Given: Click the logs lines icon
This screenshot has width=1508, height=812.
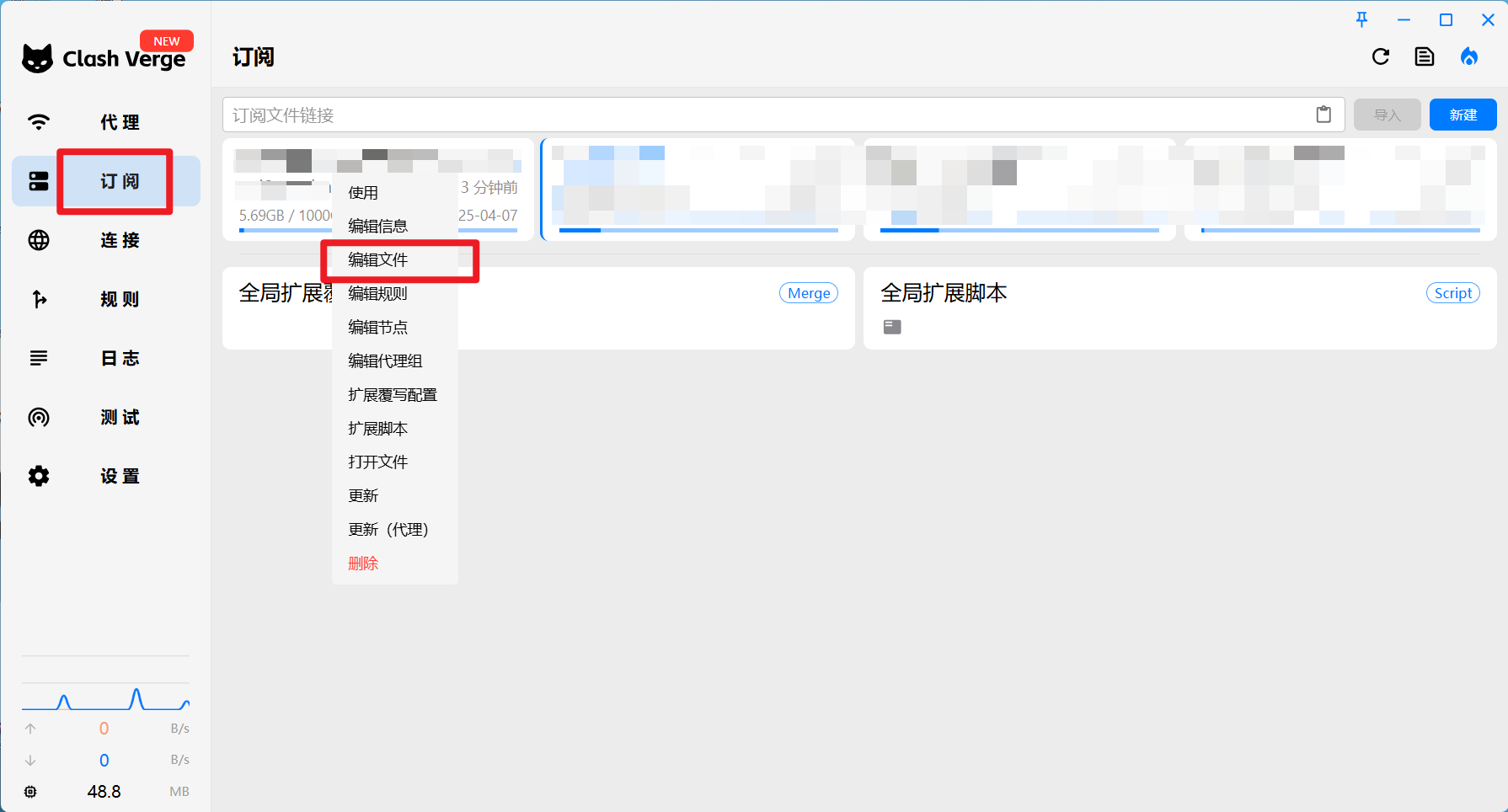Looking at the screenshot, I should [x=39, y=358].
